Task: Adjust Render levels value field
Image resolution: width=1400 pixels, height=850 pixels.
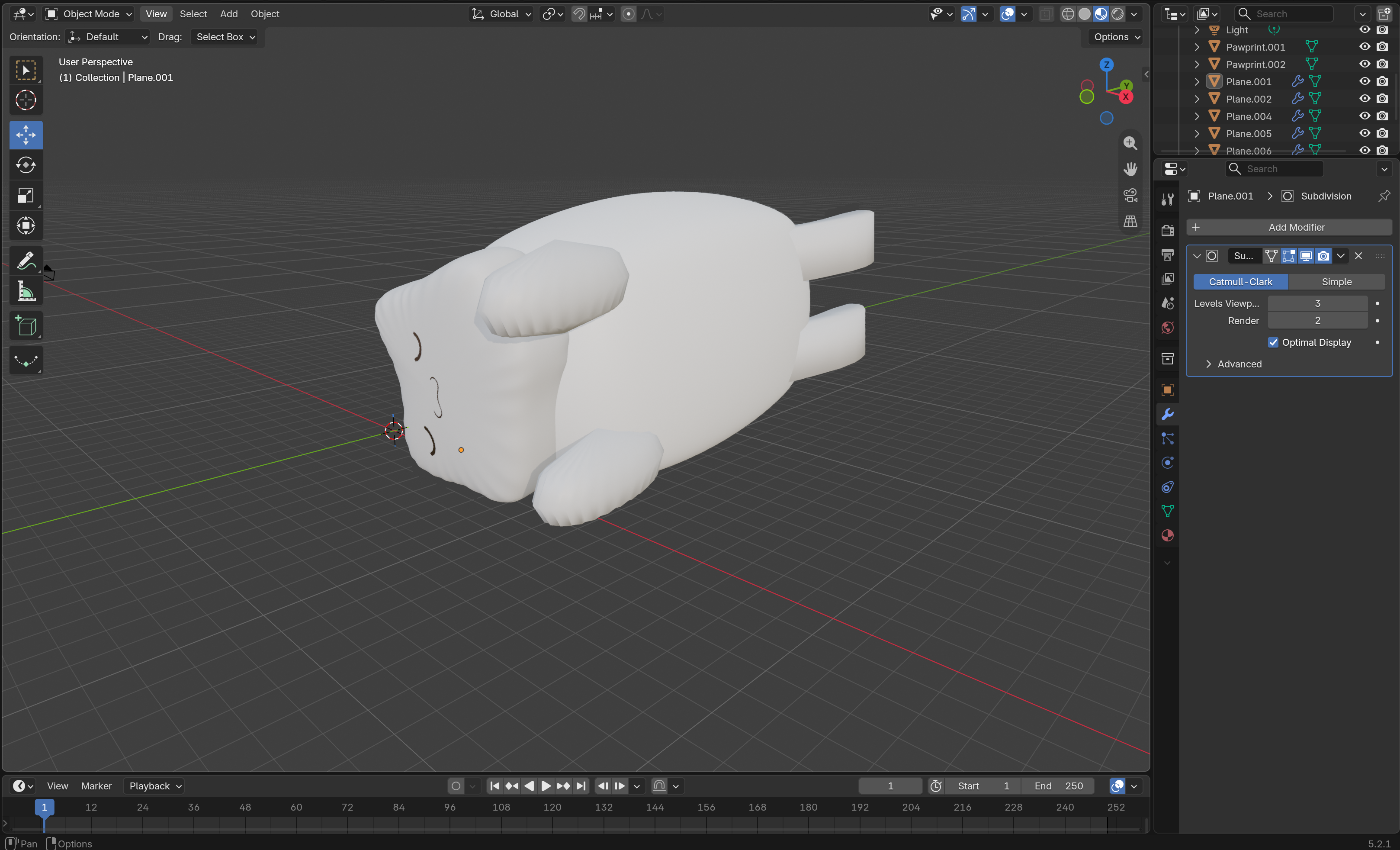Action: point(1317,321)
